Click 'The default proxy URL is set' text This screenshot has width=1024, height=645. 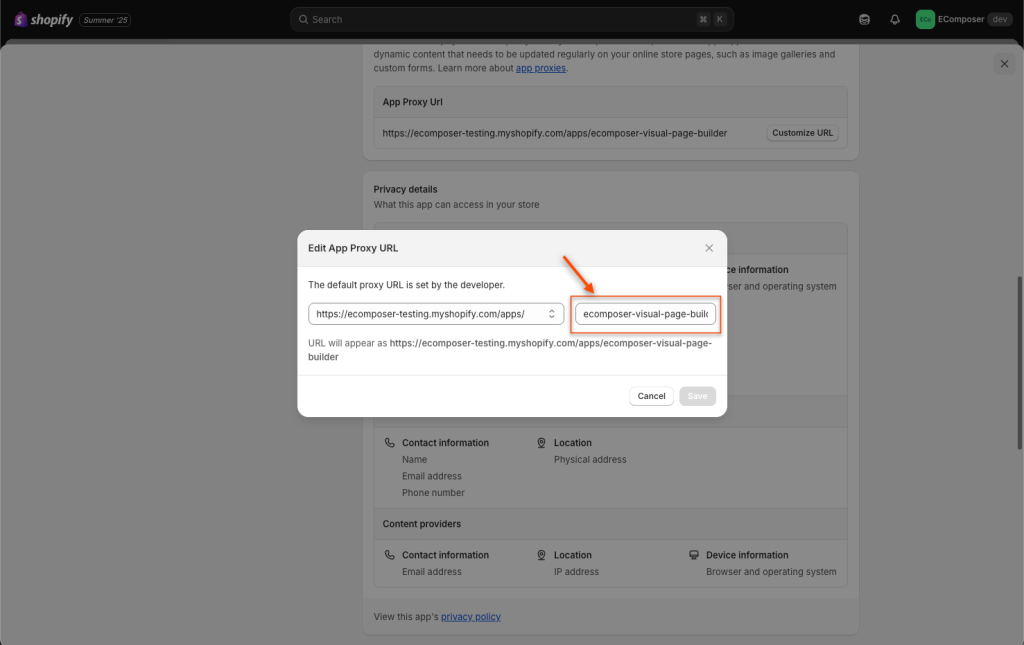point(406,285)
